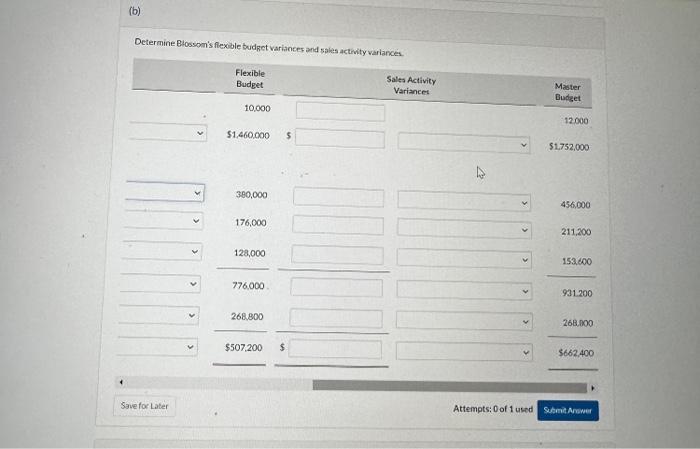Open the row label dropdown beside 776,000
This screenshot has height=449, width=700.
tap(160, 283)
